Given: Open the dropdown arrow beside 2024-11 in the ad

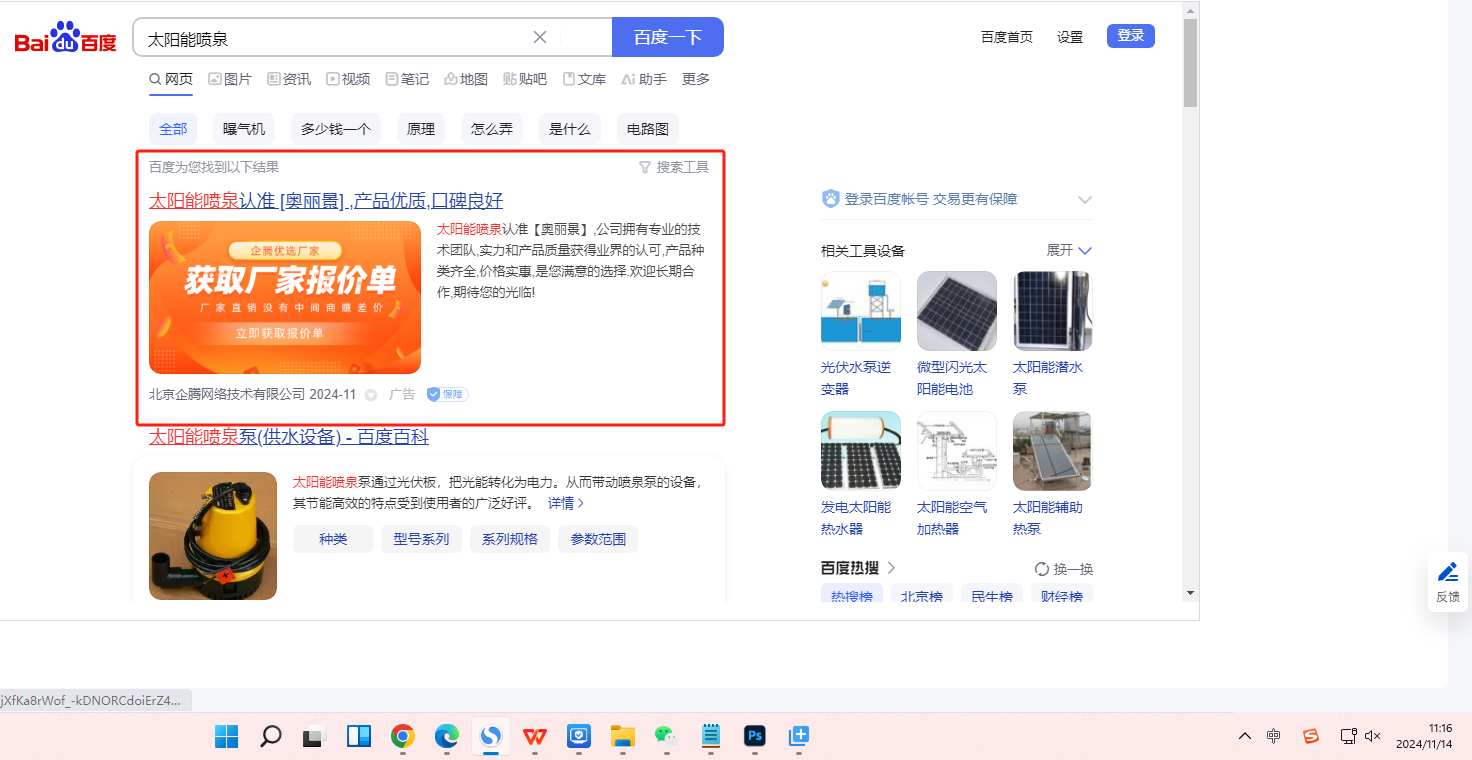Looking at the screenshot, I should pos(371,395).
